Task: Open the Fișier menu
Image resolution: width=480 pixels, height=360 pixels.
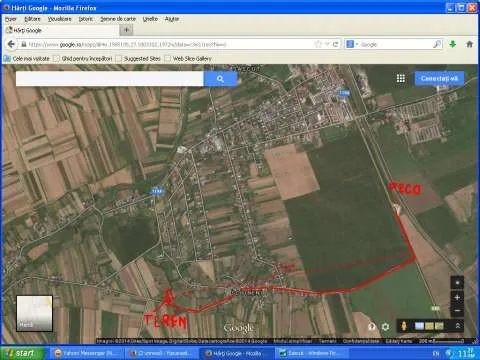Action: pos(11,19)
